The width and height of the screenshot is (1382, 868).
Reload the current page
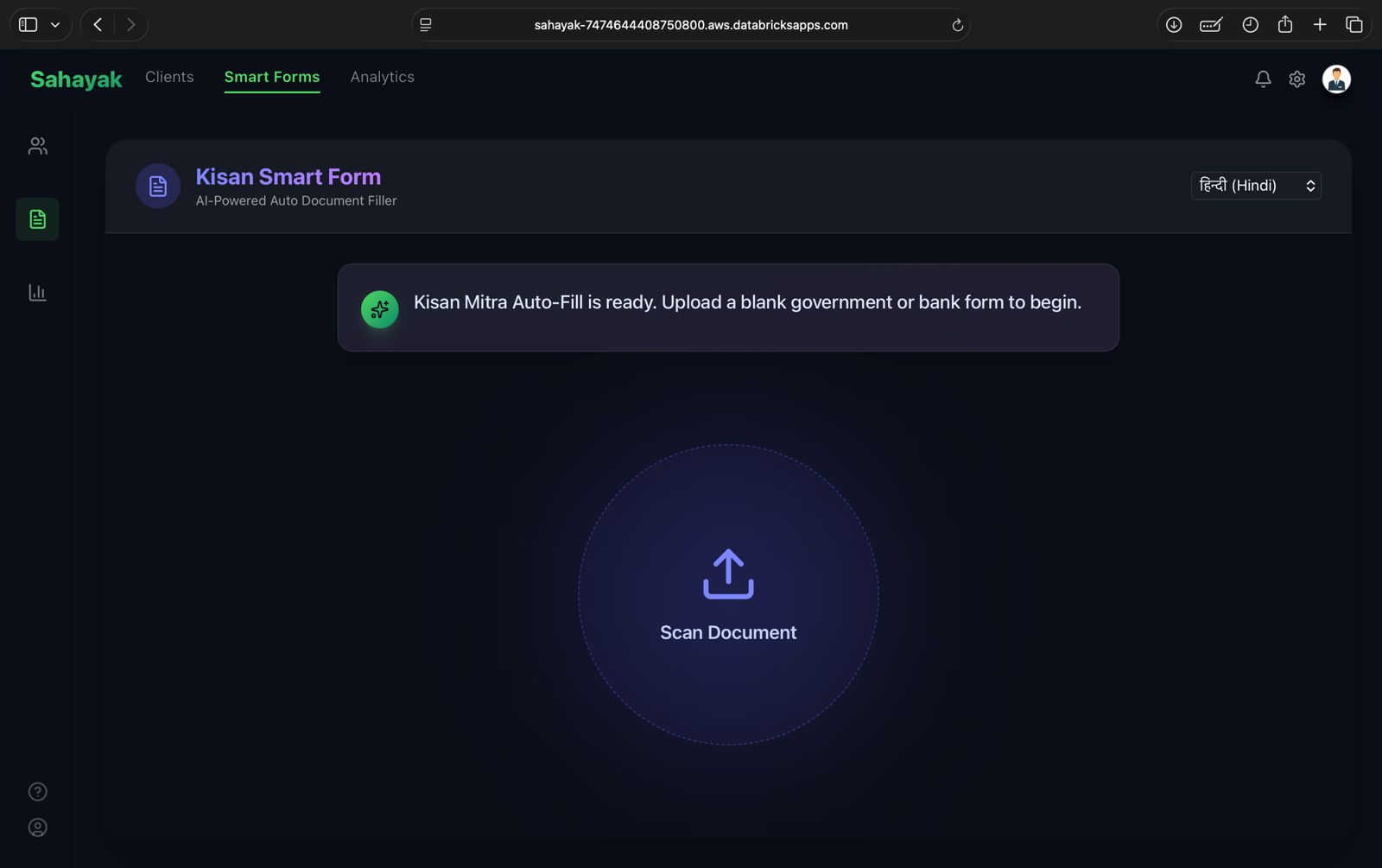pos(957,25)
